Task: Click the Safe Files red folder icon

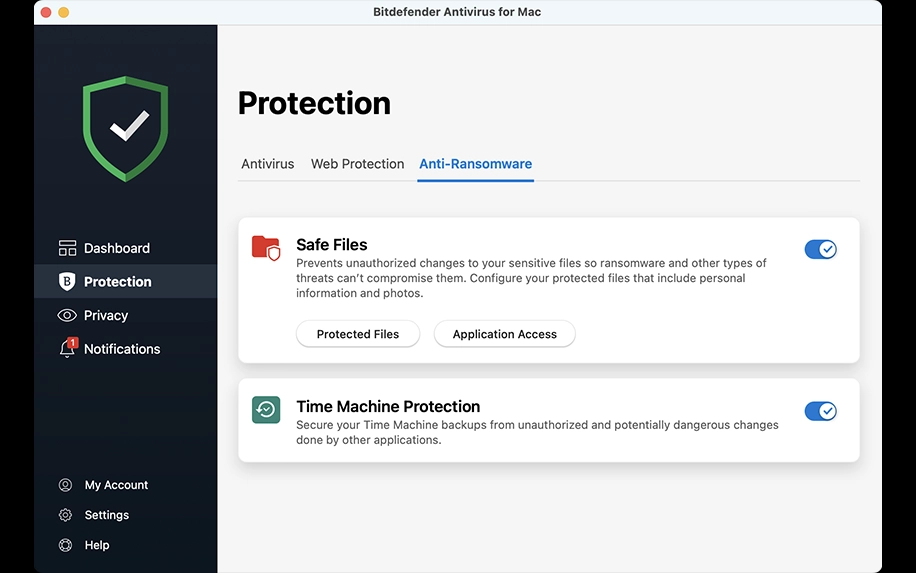Action: tap(266, 248)
